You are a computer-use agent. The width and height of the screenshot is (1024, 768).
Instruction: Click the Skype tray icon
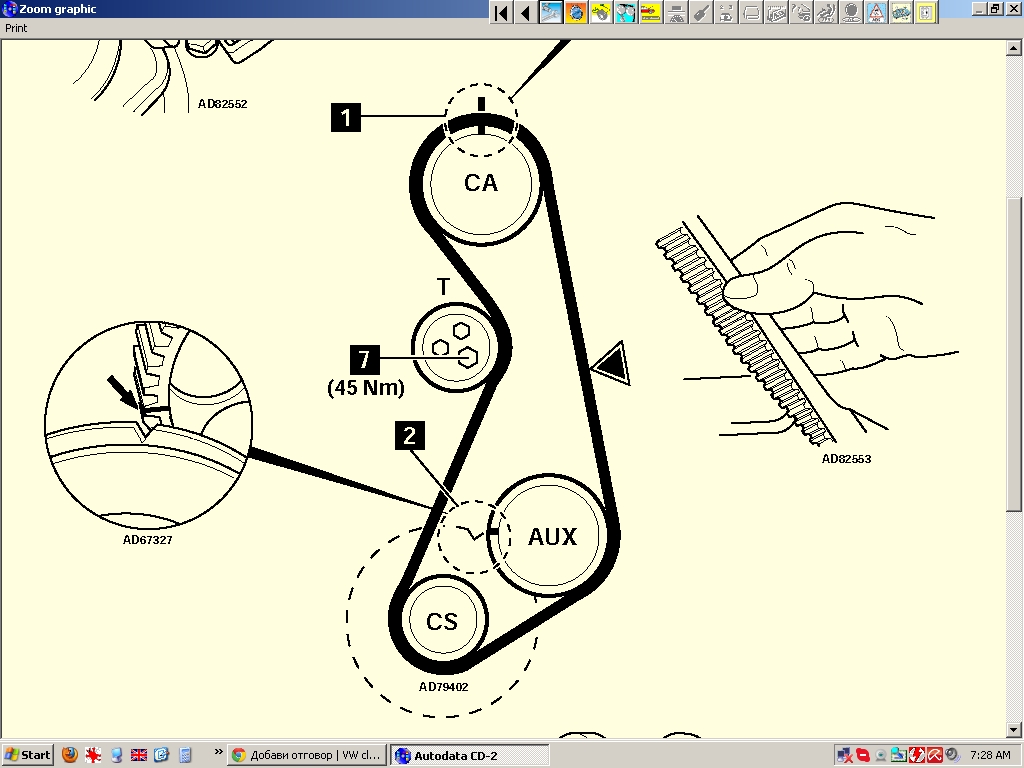(863, 755)
